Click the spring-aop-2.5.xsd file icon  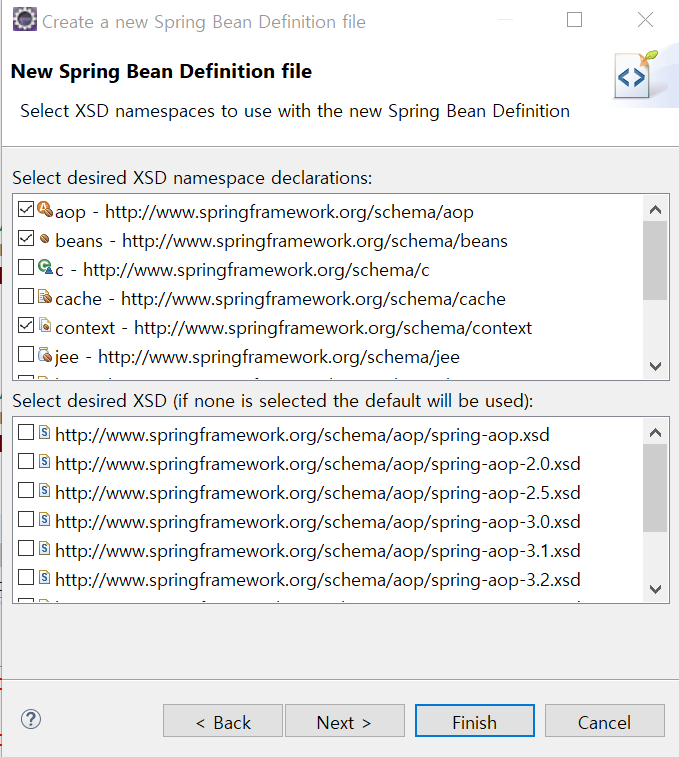coord(44,490)
